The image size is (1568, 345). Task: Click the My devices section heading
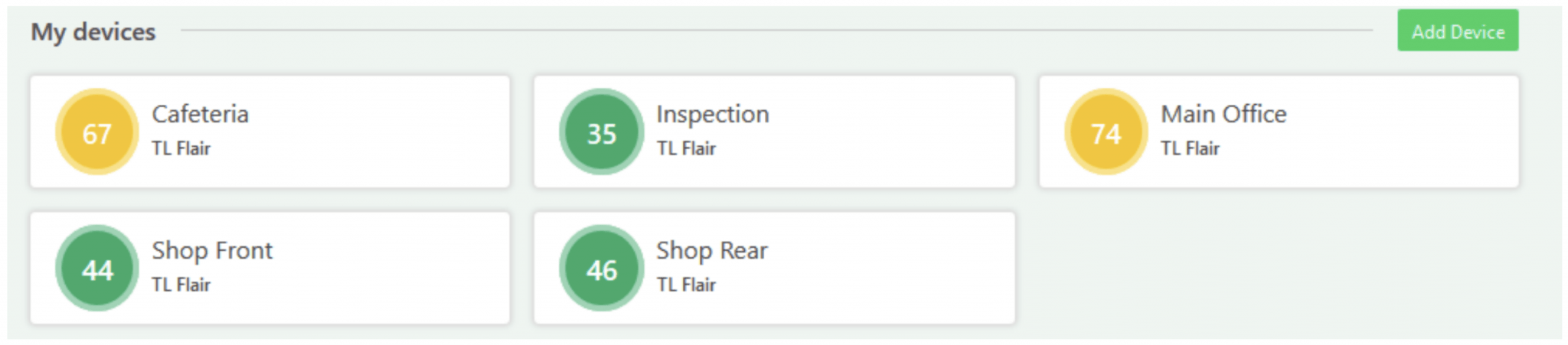coord(93,32)
